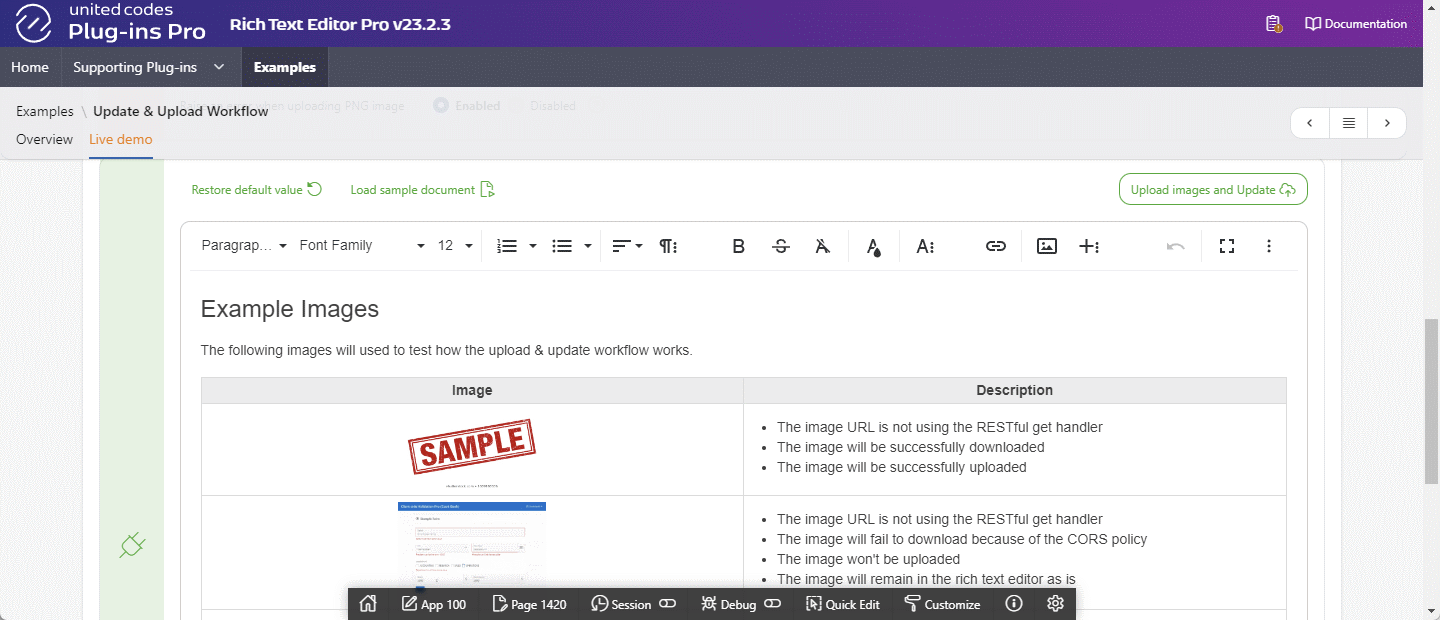
Task: Toggle Session in developer toolbar
Action: pyautogui.click(x=633, y=604)
